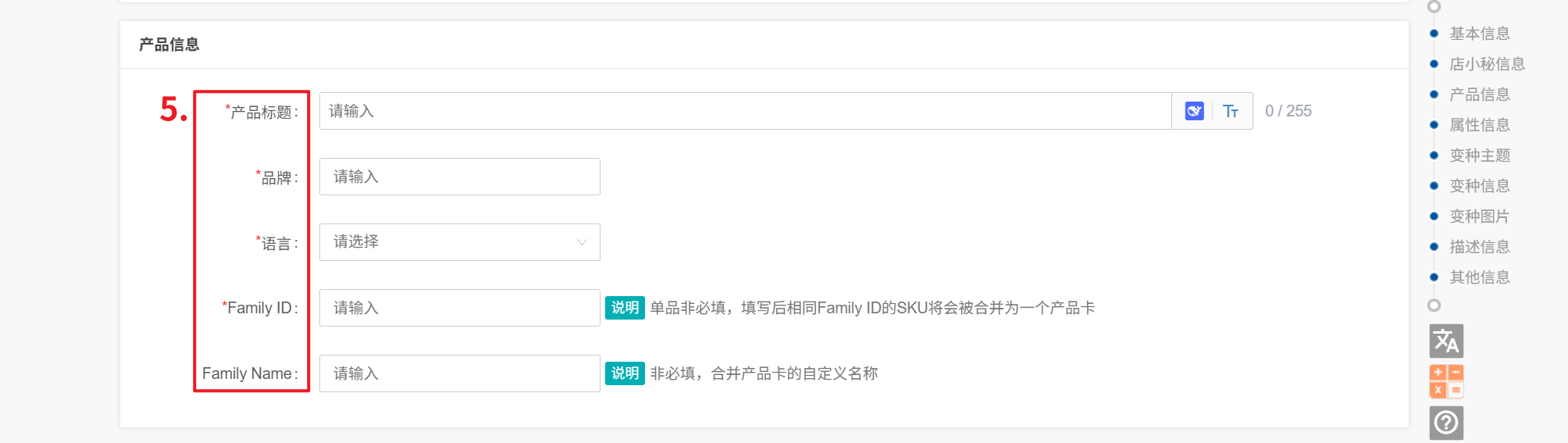Jump to 其他信息 section
Viewport: 1568px width, 443px height.
coord(1479,277)
